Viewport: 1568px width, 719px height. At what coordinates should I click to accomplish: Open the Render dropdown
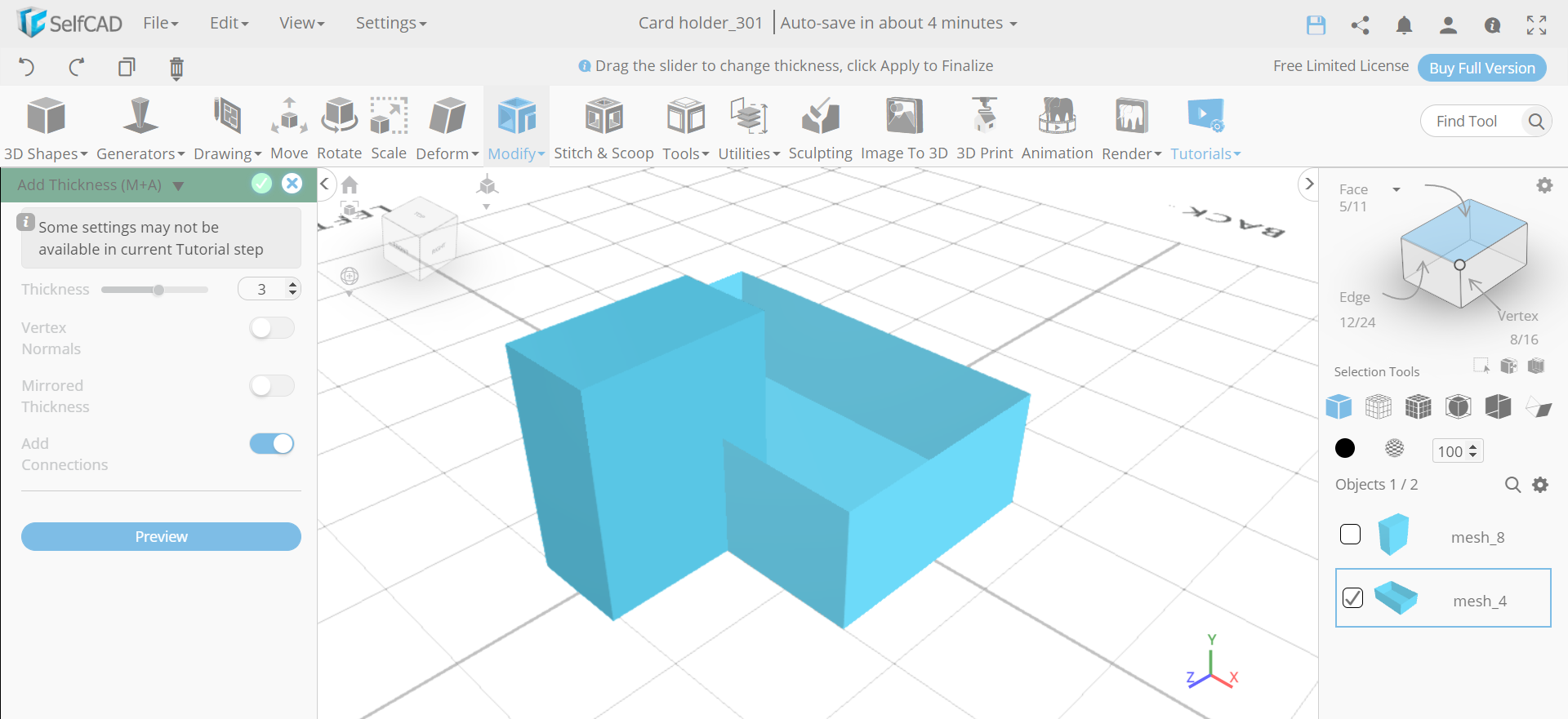coord(1131,128)
